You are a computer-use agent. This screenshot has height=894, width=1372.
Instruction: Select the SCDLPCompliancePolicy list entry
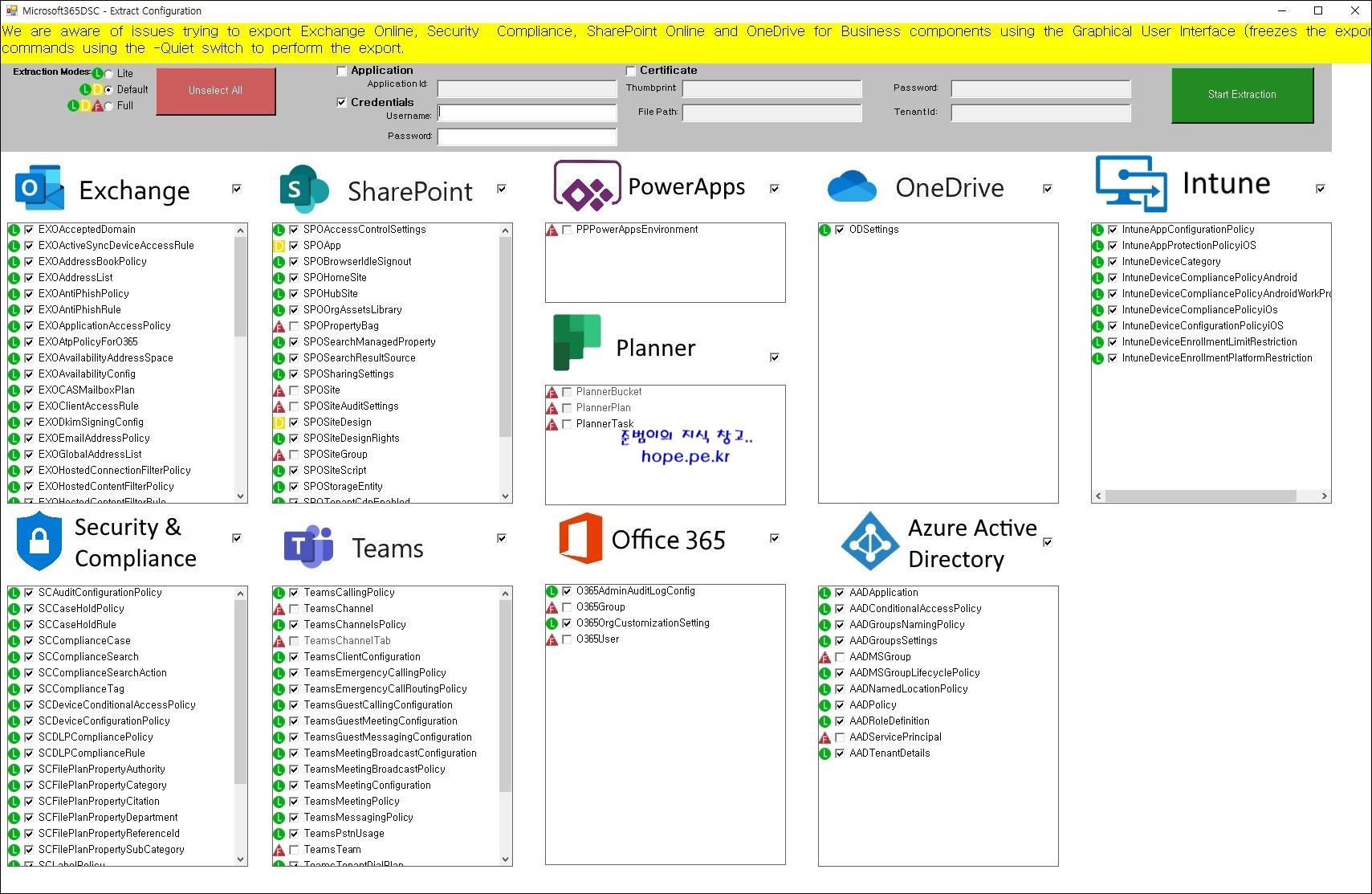tap(96, 737)
